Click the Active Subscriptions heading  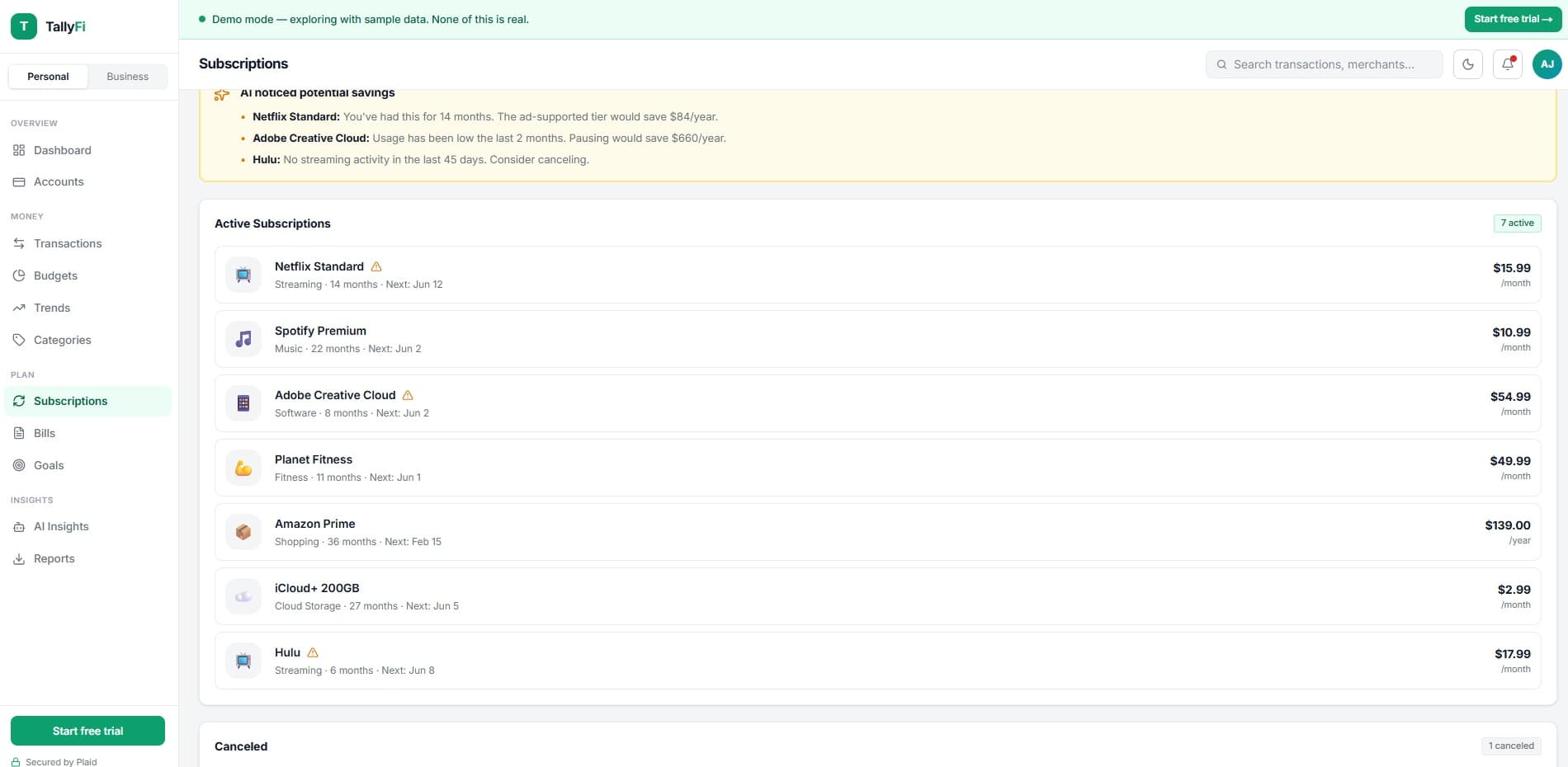[x=272, y=224]
